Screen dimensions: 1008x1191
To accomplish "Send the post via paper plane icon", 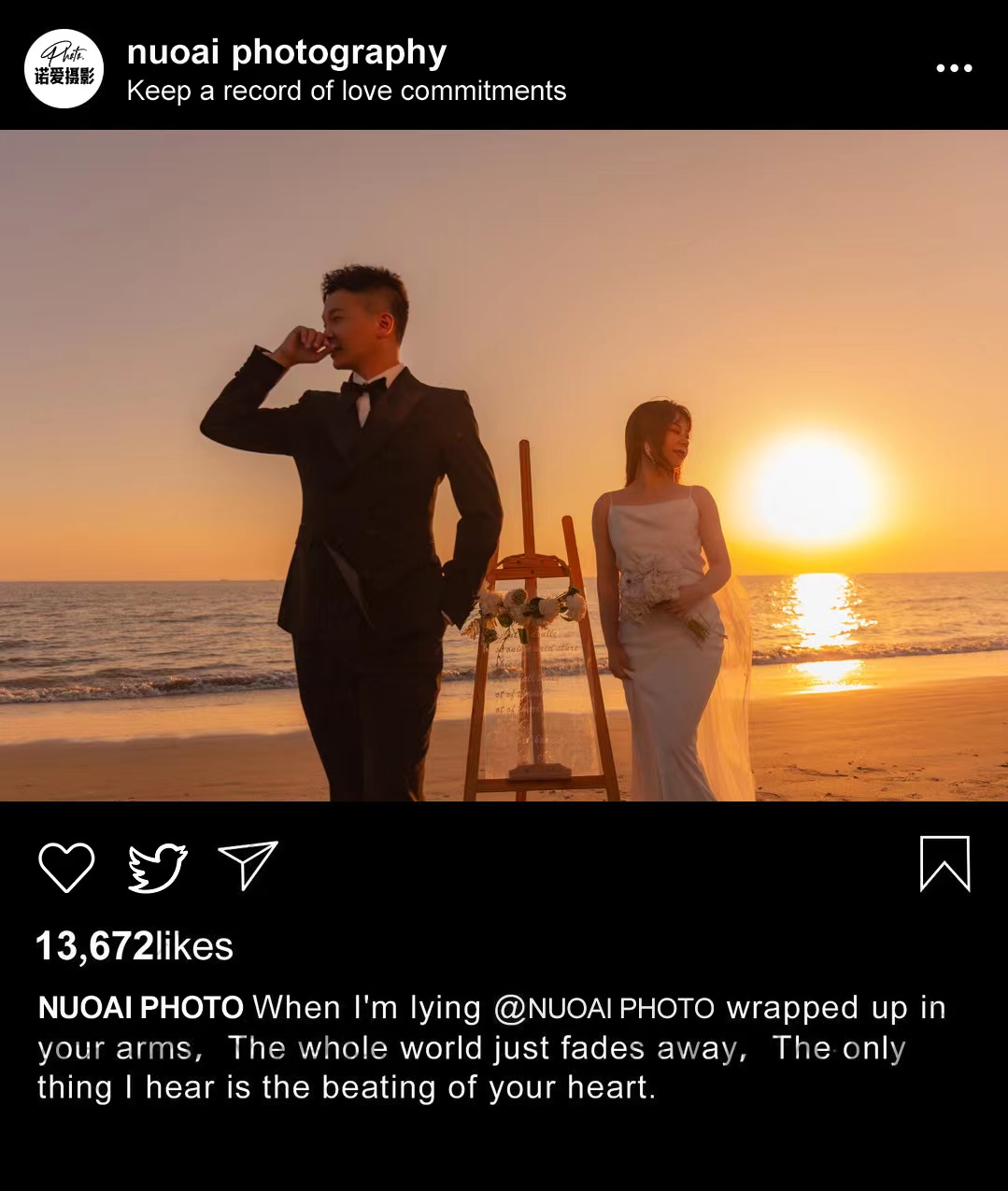I will click(248, 864).
